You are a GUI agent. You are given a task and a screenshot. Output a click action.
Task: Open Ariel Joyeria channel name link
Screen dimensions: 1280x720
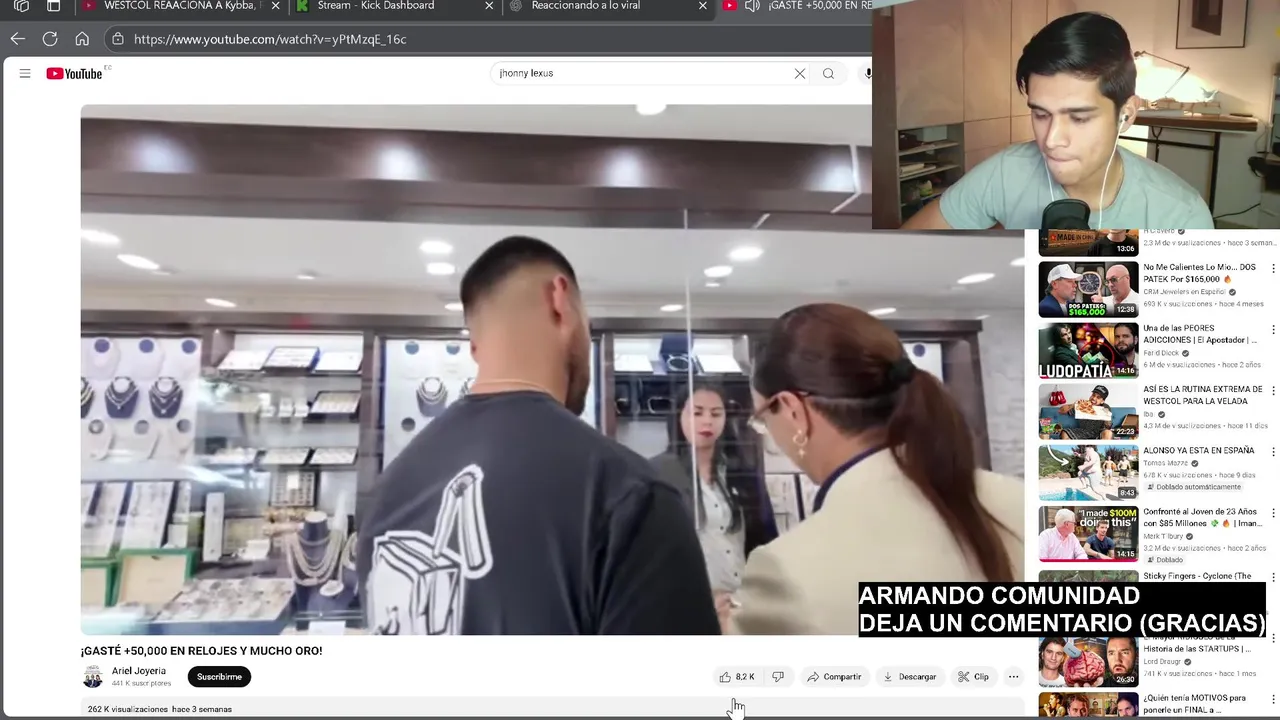pyautogui.click(x=139, y=671)
